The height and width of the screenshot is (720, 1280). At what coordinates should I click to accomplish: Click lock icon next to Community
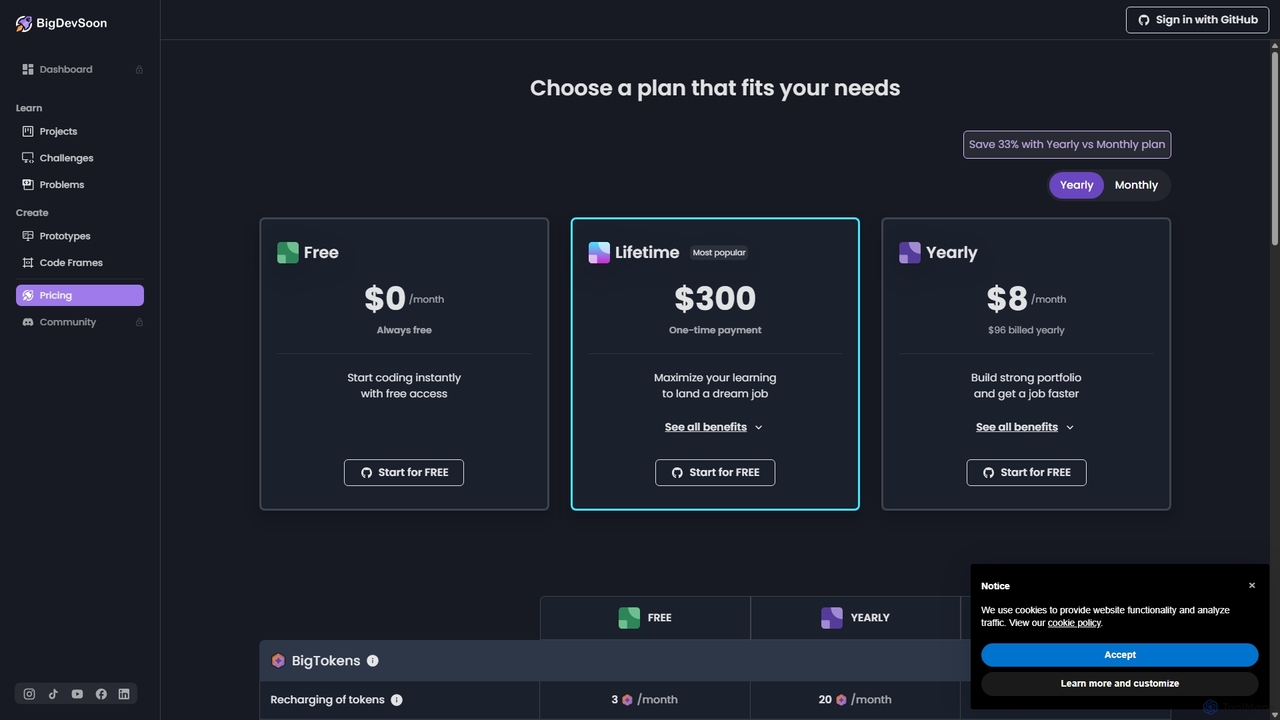pyautogui.click(x=139, y=322)
